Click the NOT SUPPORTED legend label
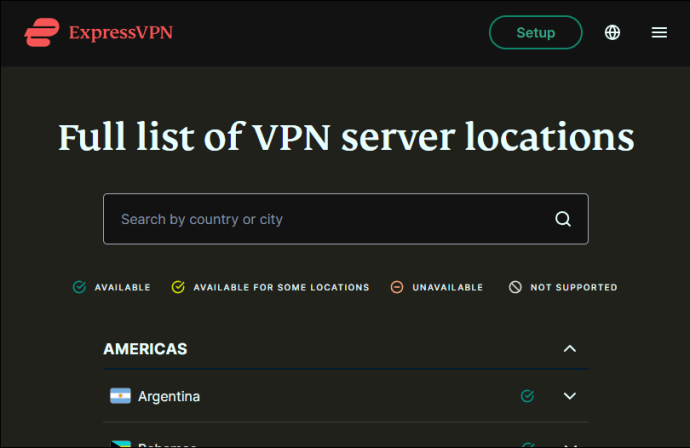This screenshot has width=690, height=448. click(x=574, y=287)
